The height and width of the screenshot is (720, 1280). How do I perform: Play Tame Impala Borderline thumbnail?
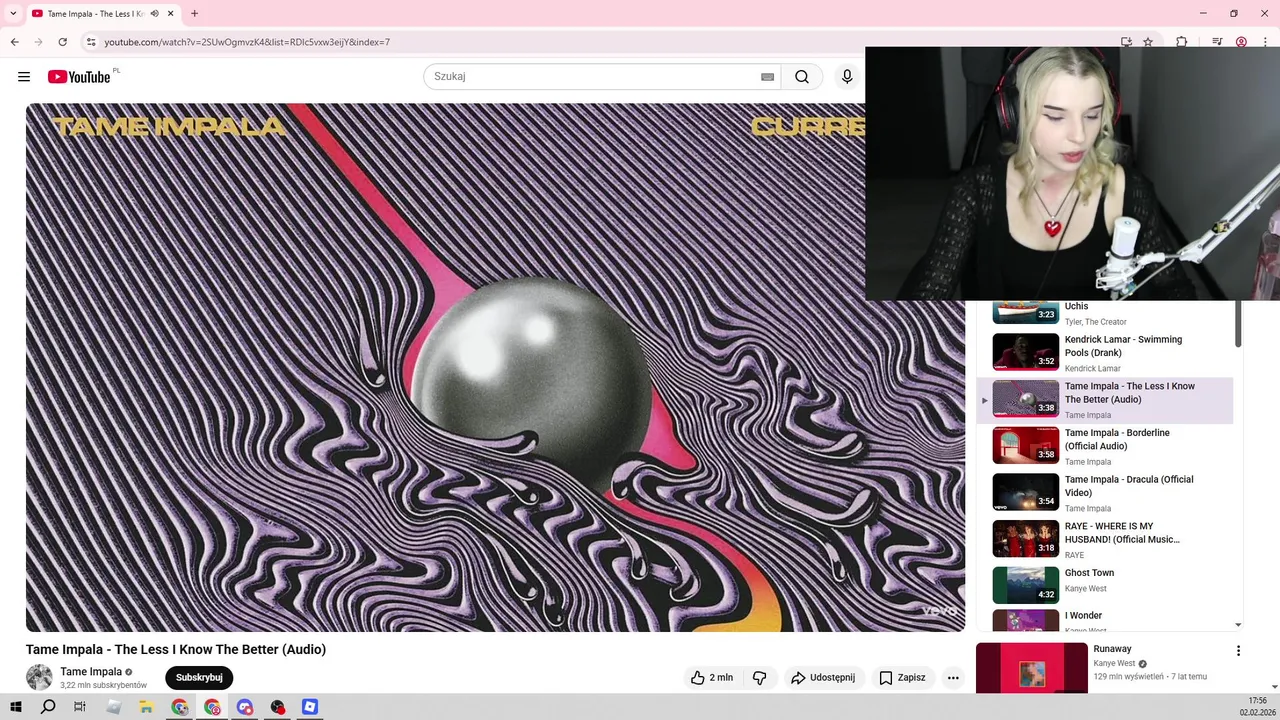pos(1025,445)
